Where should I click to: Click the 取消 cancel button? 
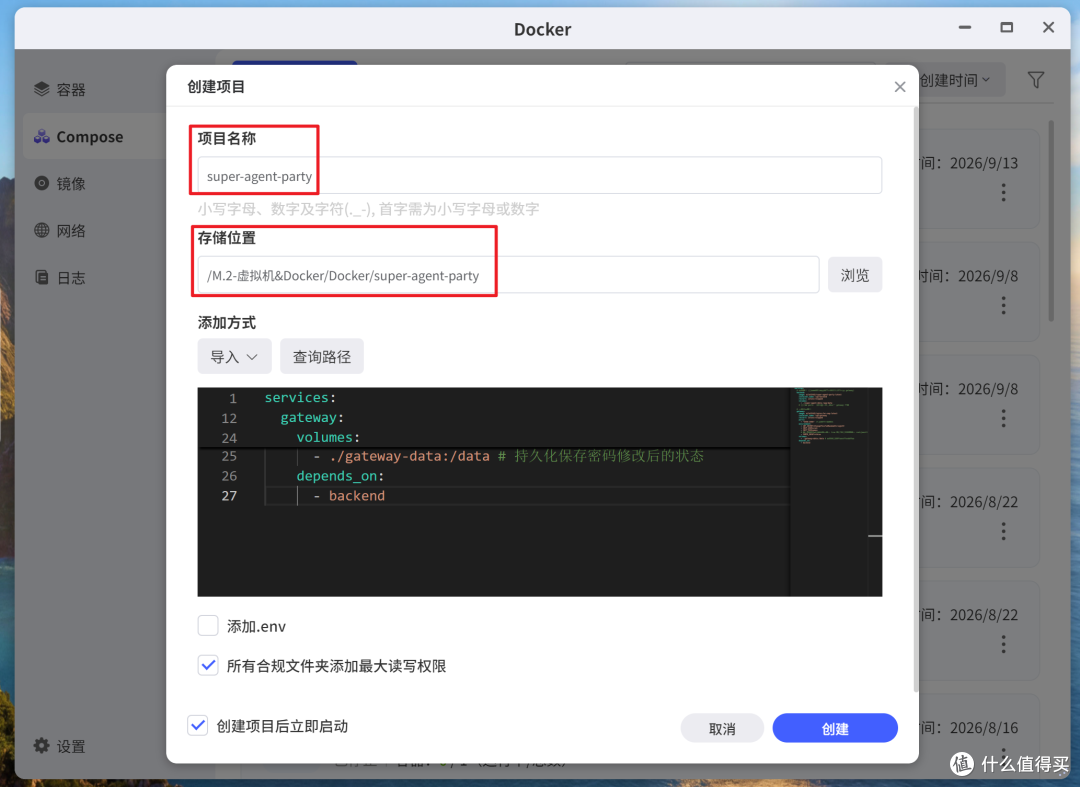click(x=722, y=728)
